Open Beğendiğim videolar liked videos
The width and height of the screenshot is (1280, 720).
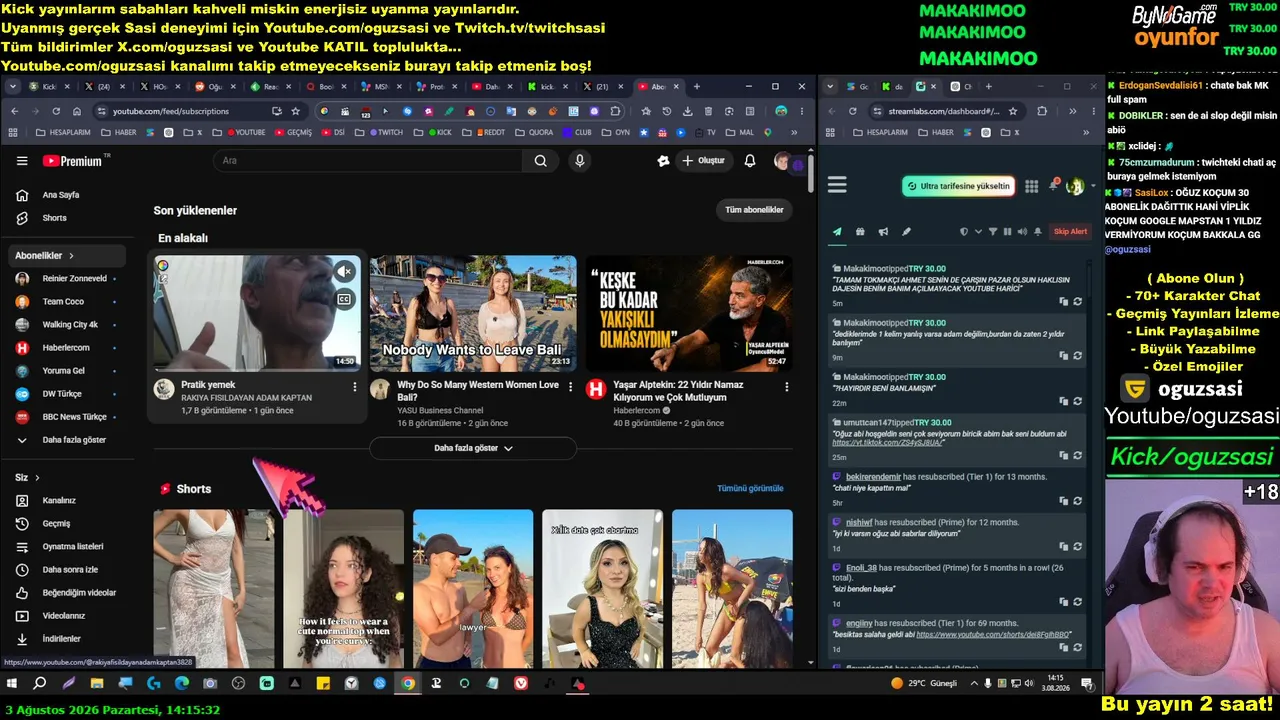(x=66, y=593)
